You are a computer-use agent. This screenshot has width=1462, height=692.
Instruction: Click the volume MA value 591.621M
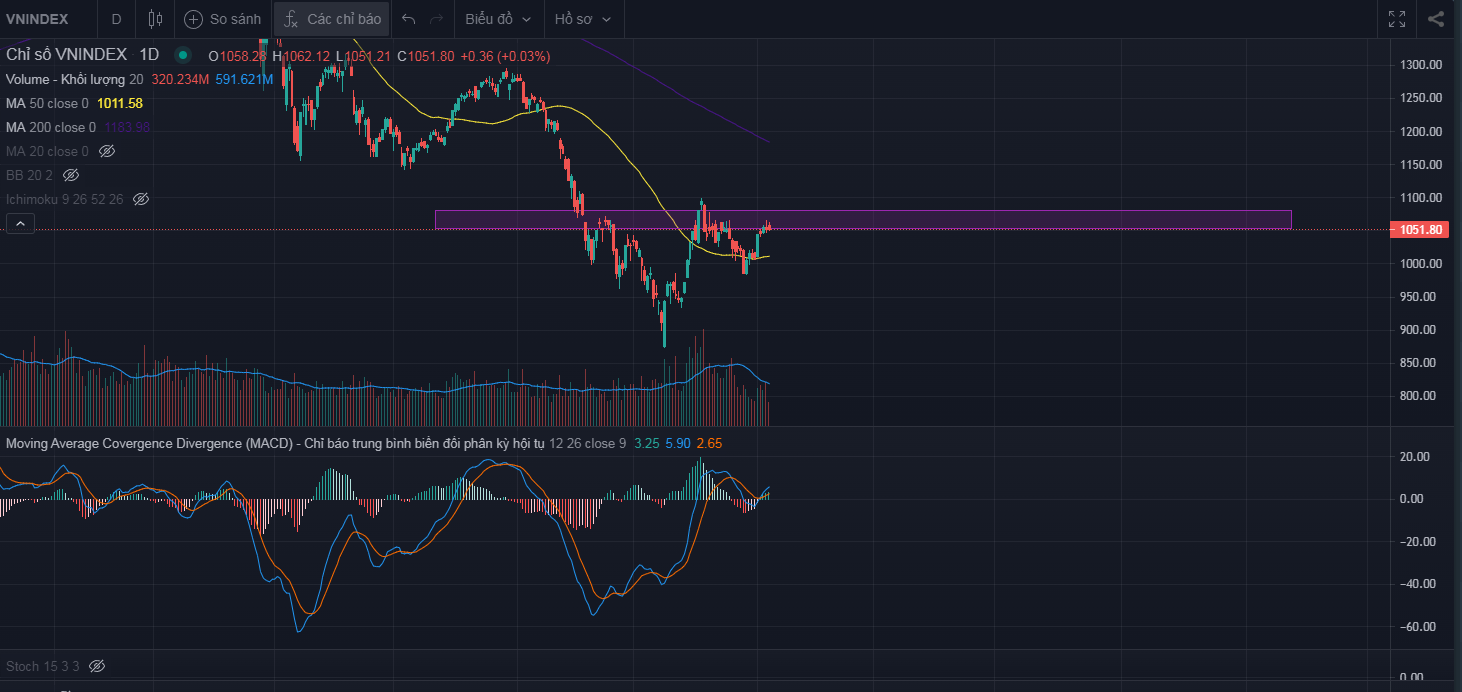click(244, 79)
